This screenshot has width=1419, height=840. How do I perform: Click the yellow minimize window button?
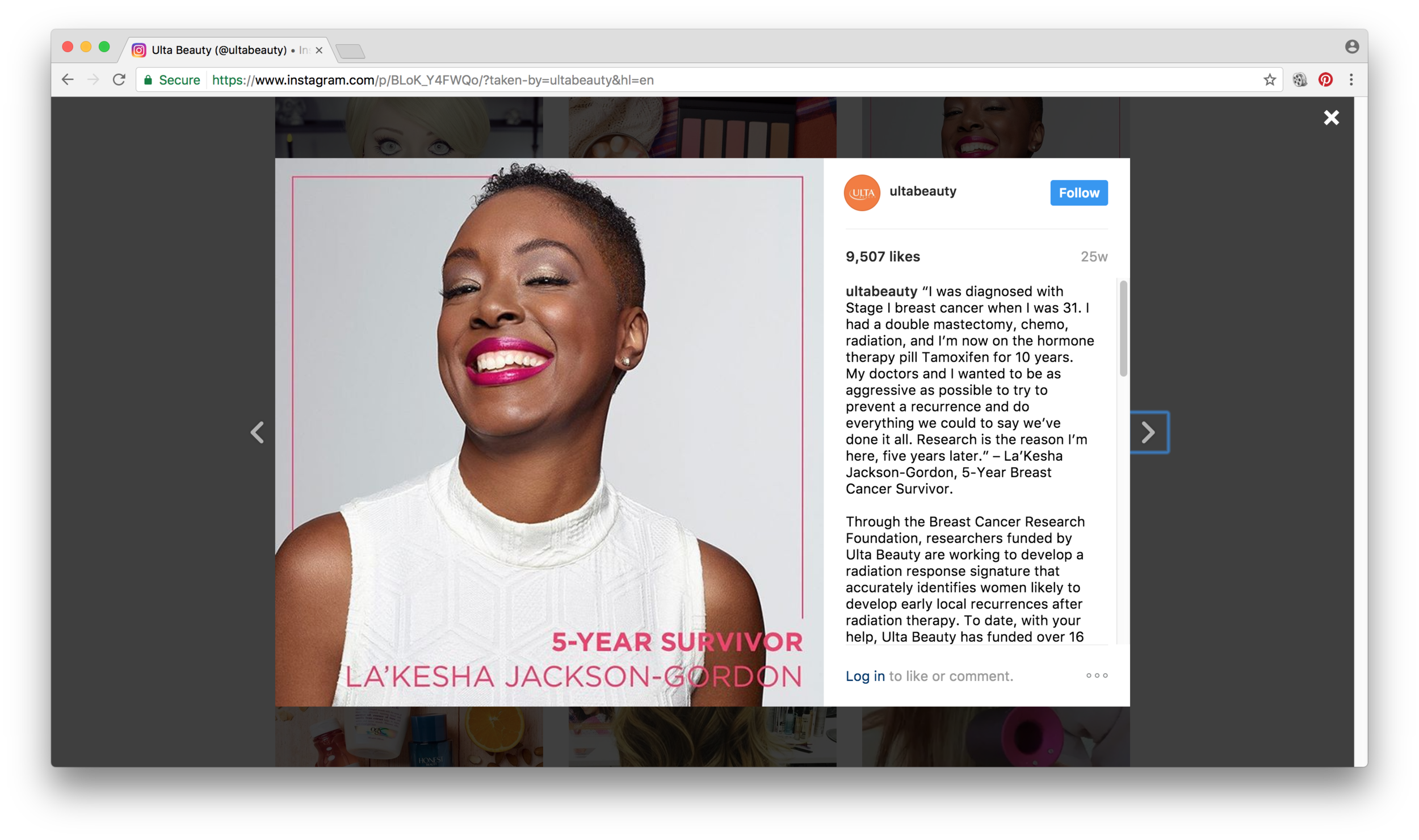tap(86, 47)
